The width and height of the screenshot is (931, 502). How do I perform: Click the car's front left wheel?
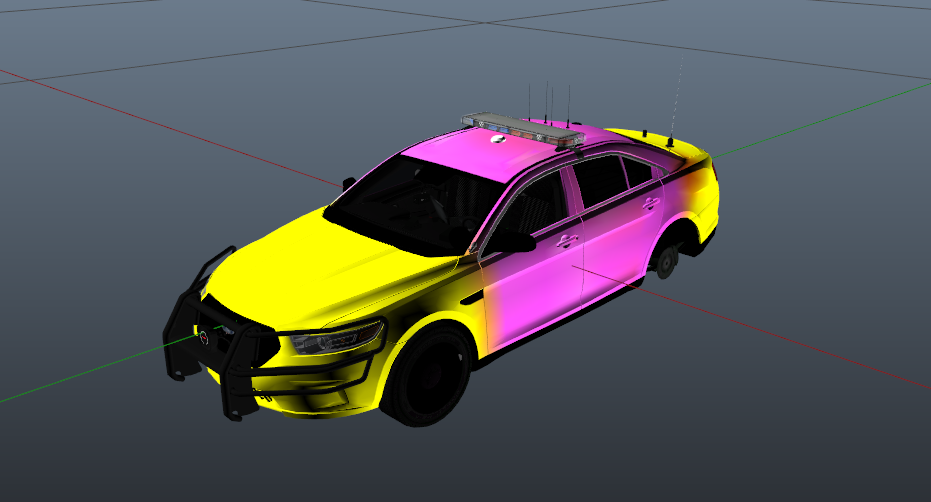click(428, 374)
